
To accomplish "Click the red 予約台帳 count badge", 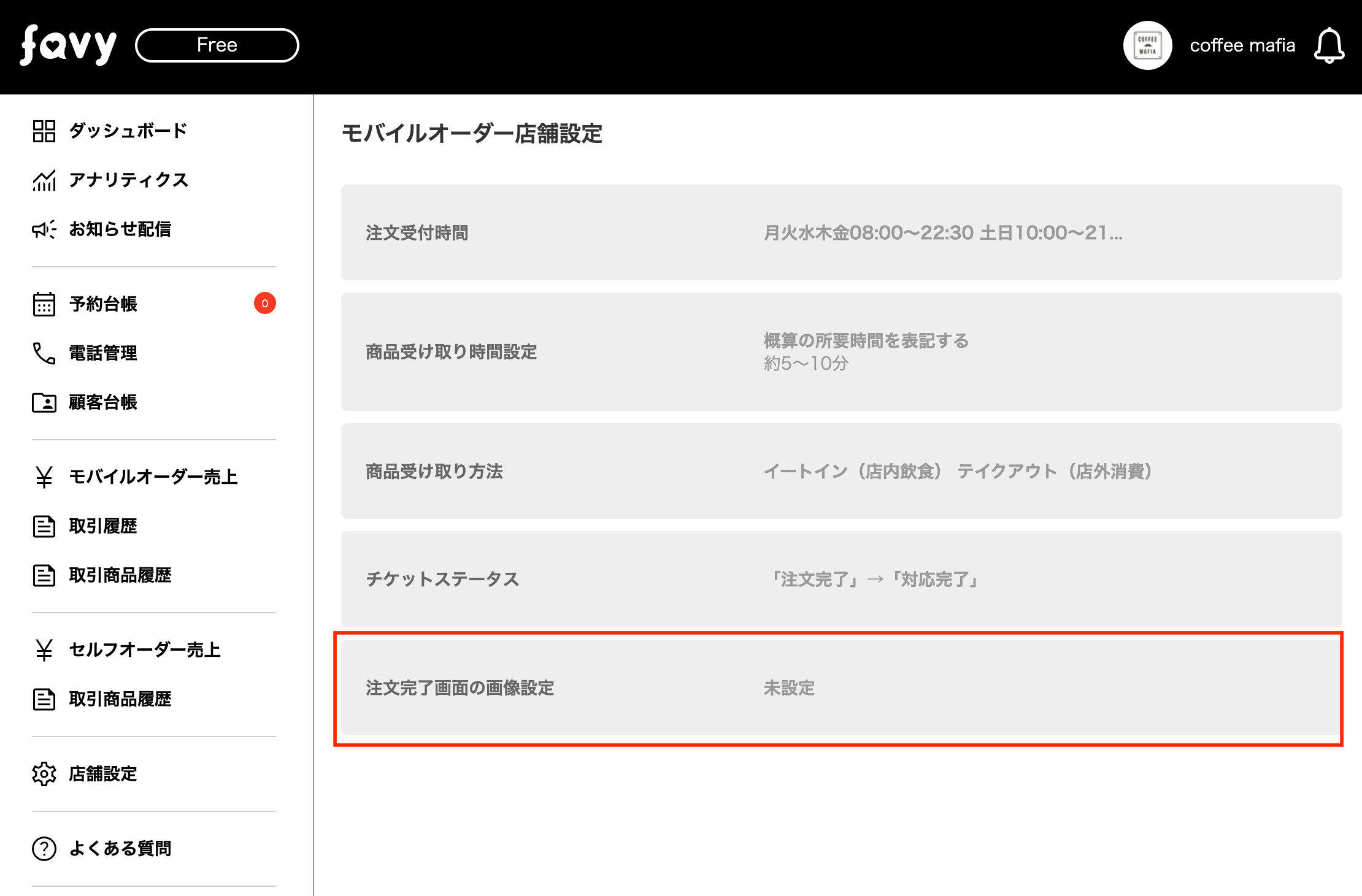I will click(x=265, y=304).
